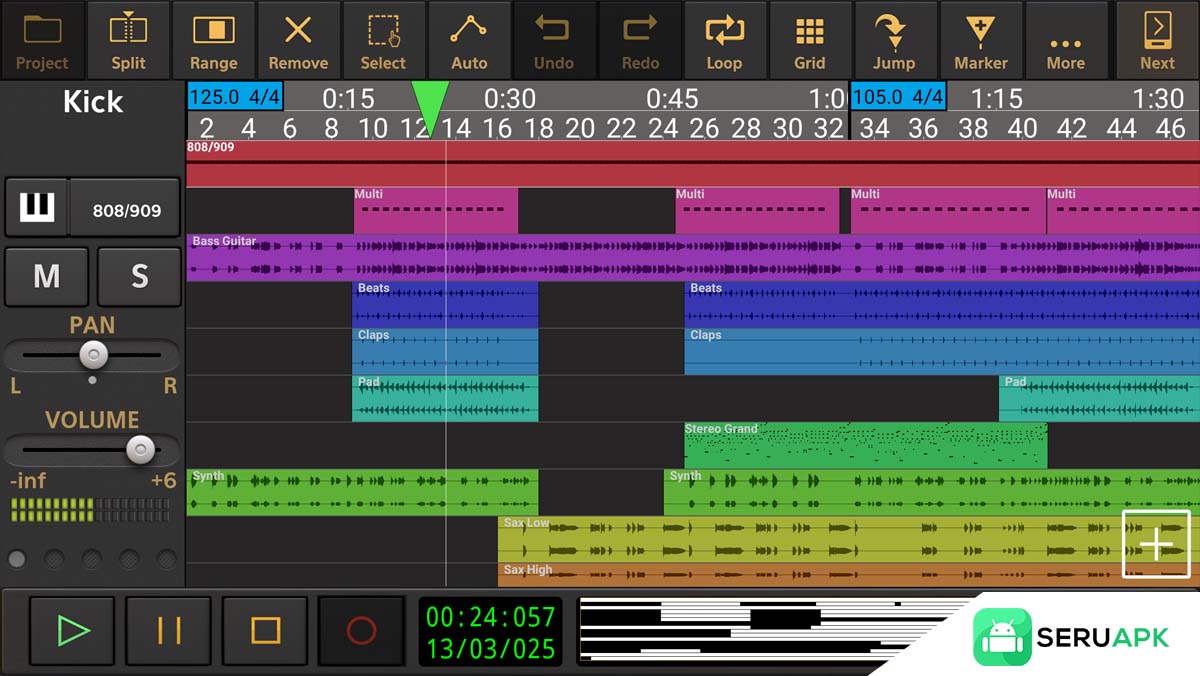Tap the Remove tool icon
Image resolution: width=1200 pixels, height=676 pixels.
click(x=298, y=41)
